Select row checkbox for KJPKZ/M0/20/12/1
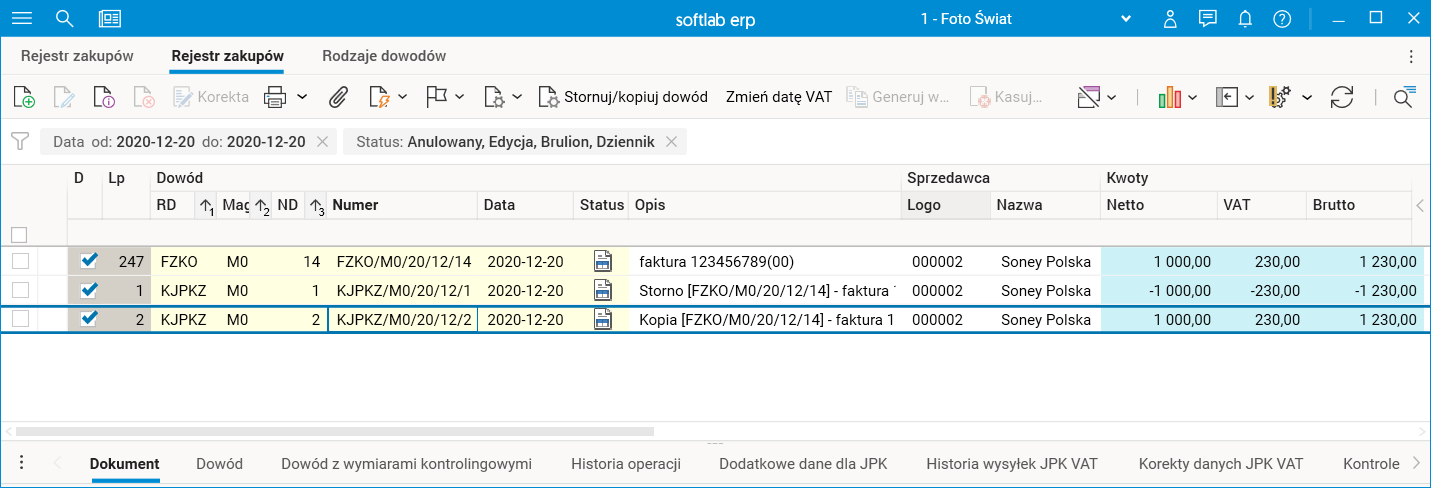The width and height of the screenshot is (1431, 488). coord(20,290)
